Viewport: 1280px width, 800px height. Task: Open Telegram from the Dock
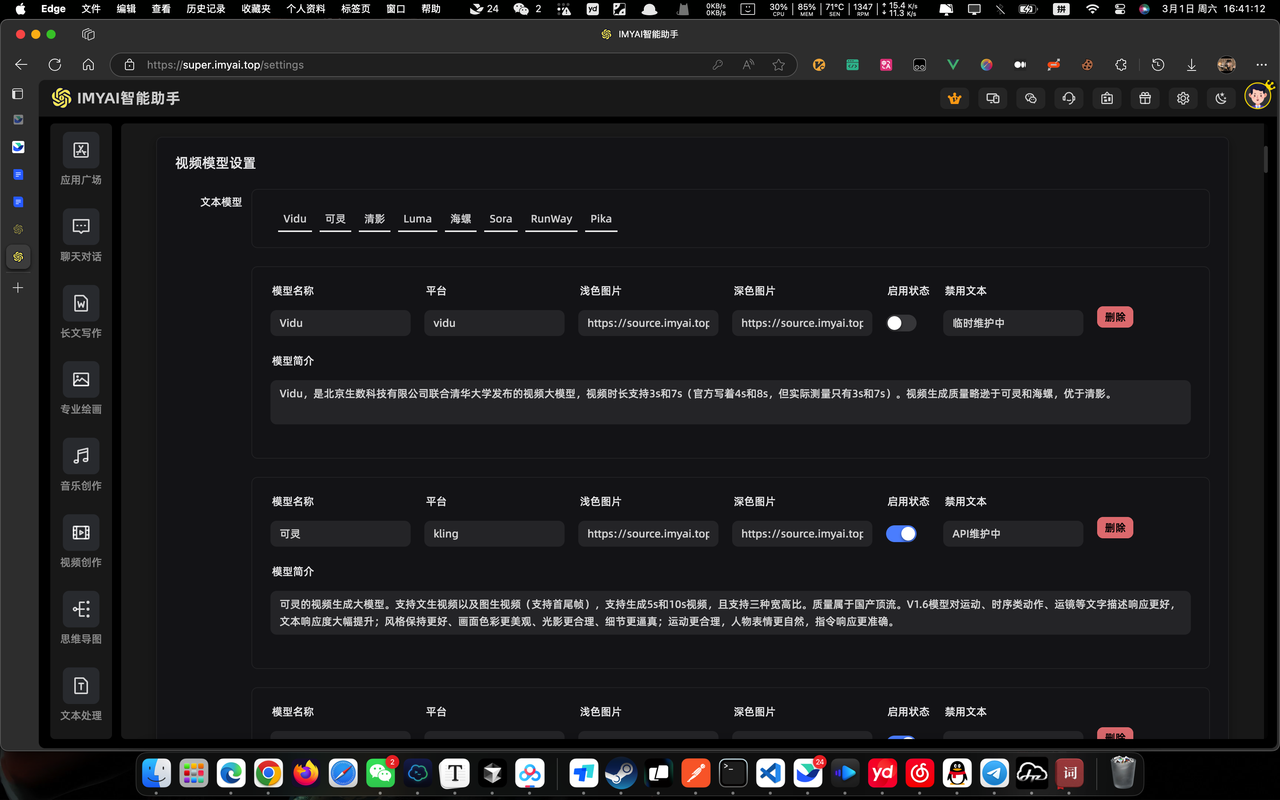point(994,773)
